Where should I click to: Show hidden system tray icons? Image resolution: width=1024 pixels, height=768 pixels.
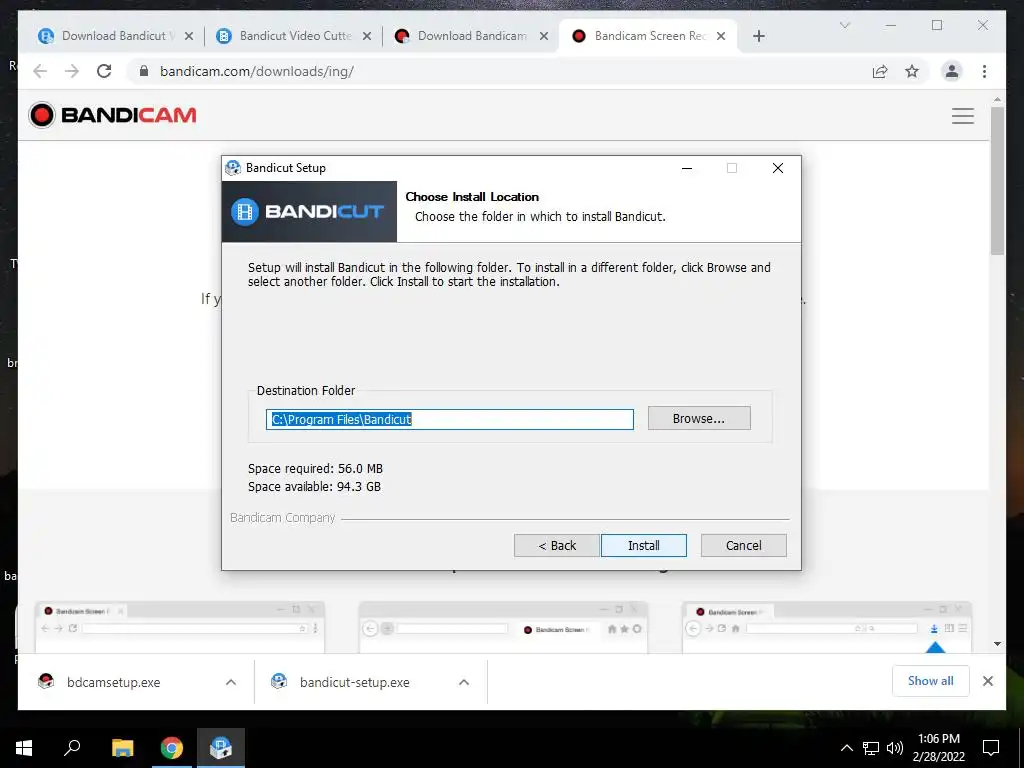(x=846, y=748)
